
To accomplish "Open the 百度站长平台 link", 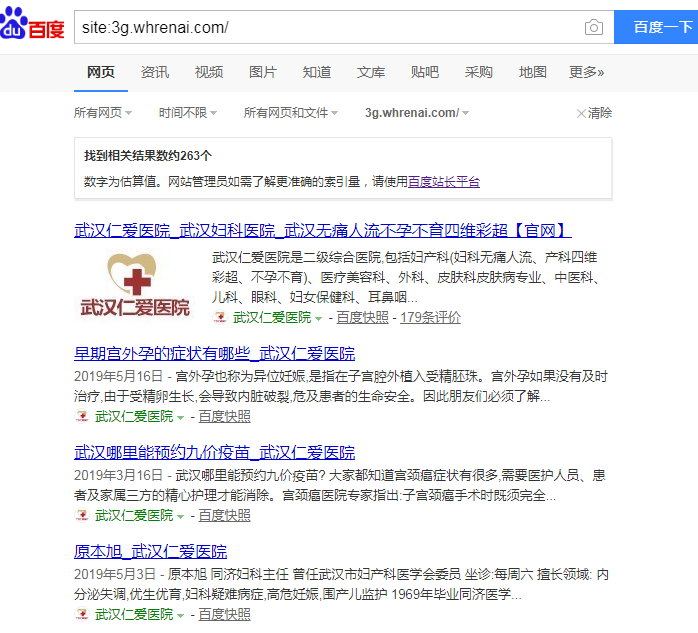I will (x=444, y=182).
